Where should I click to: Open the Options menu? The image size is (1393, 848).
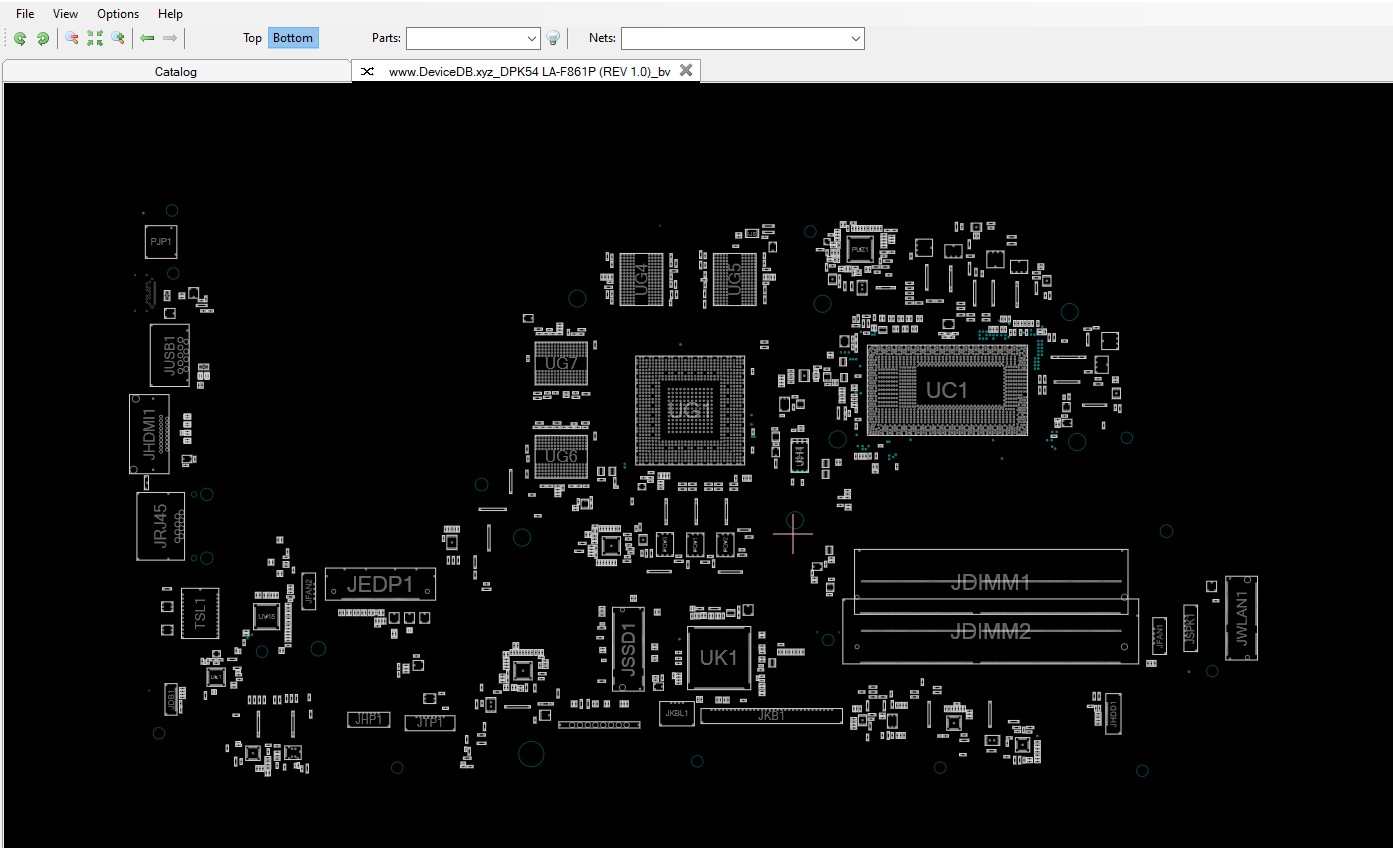click(118, 14)
